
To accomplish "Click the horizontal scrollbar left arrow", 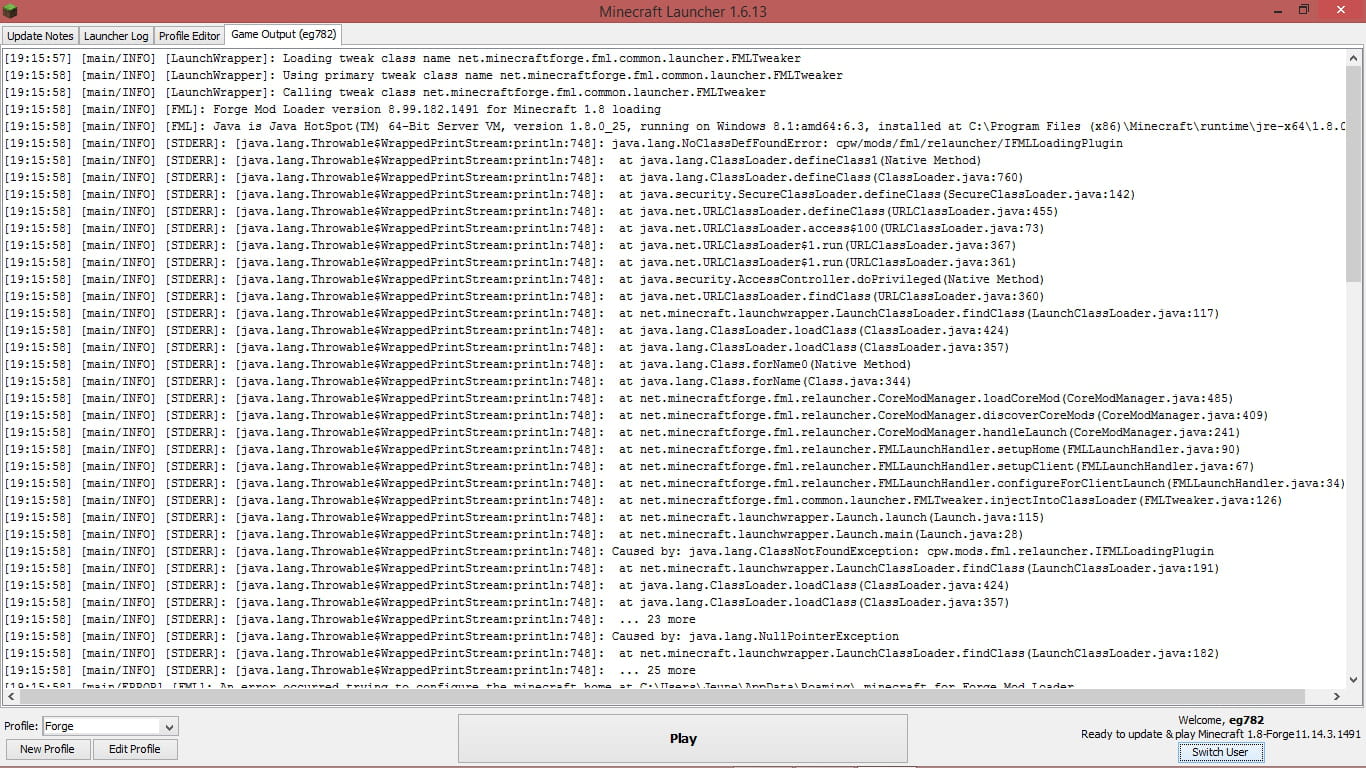I will [x=12, y=696].
